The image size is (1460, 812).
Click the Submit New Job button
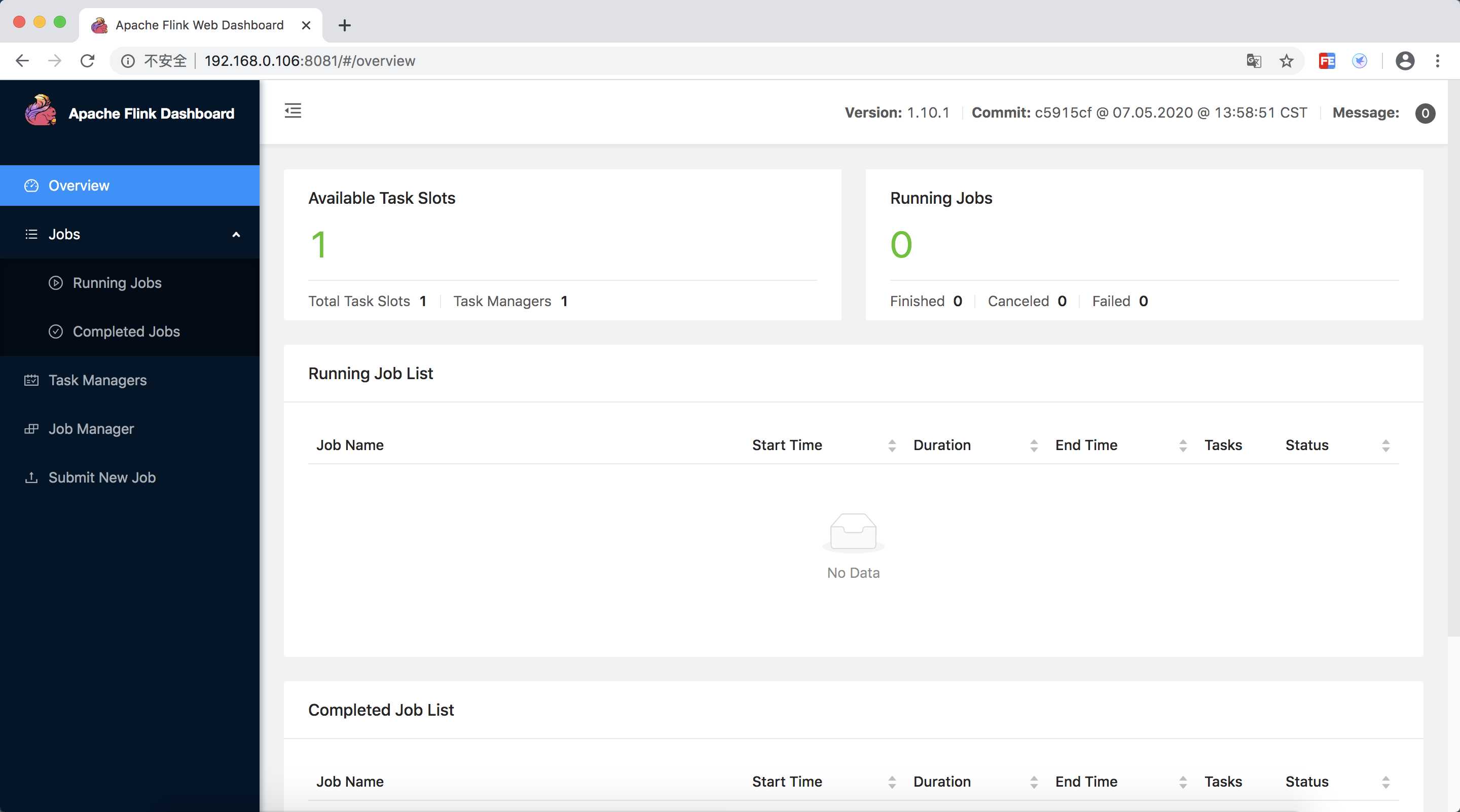102,477
